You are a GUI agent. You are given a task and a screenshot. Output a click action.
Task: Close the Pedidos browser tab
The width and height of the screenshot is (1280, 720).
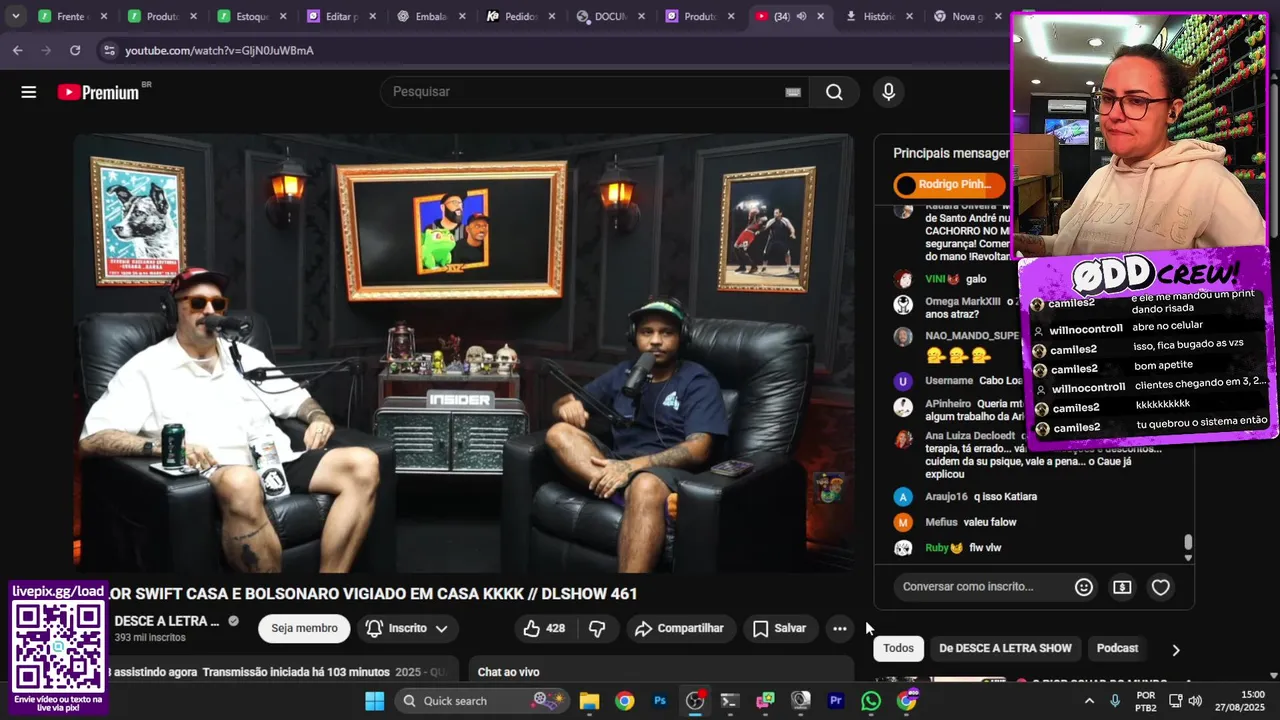552,16
